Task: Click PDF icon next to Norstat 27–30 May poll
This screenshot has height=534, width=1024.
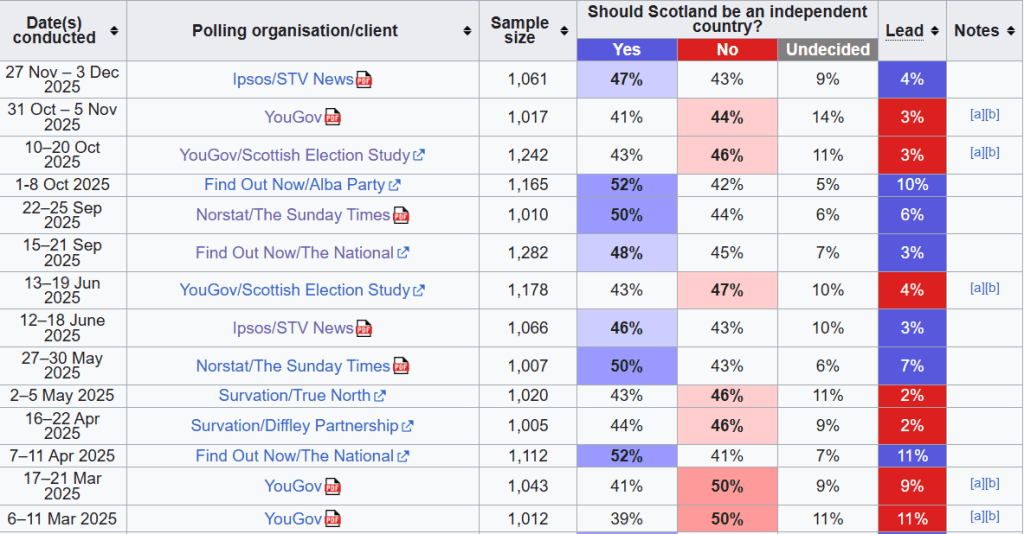Action: 401,366
